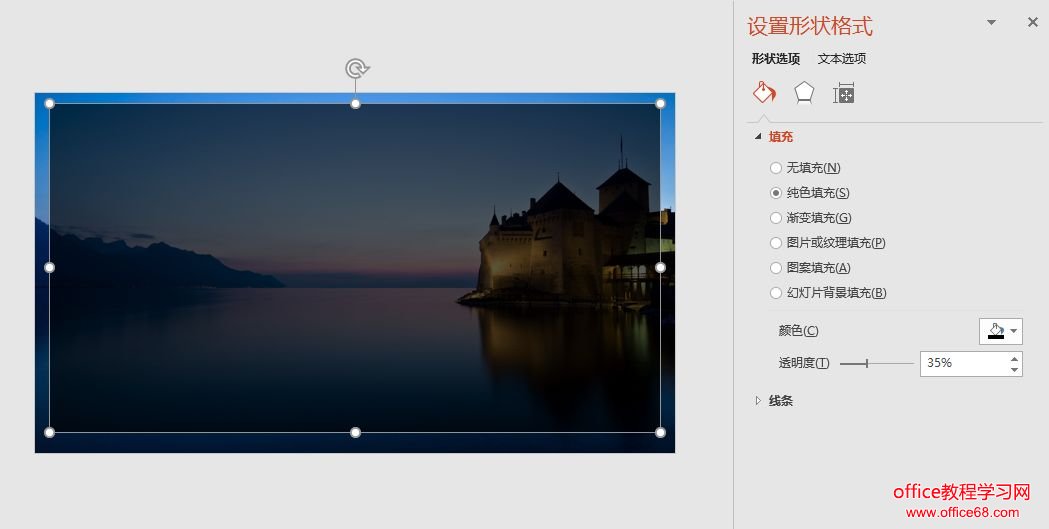This screenshot has height=529, width=1049.
Task: Switch to the 形状选项 tab
Action: (x=775, y=59)
